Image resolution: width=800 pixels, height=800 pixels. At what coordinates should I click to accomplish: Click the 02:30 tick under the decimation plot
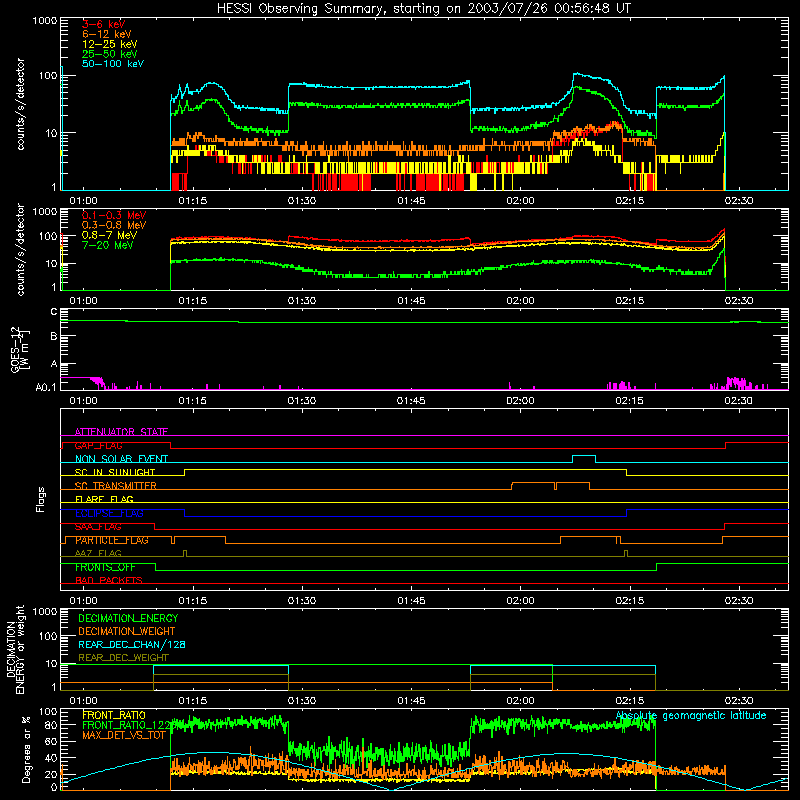pos(739,701)
